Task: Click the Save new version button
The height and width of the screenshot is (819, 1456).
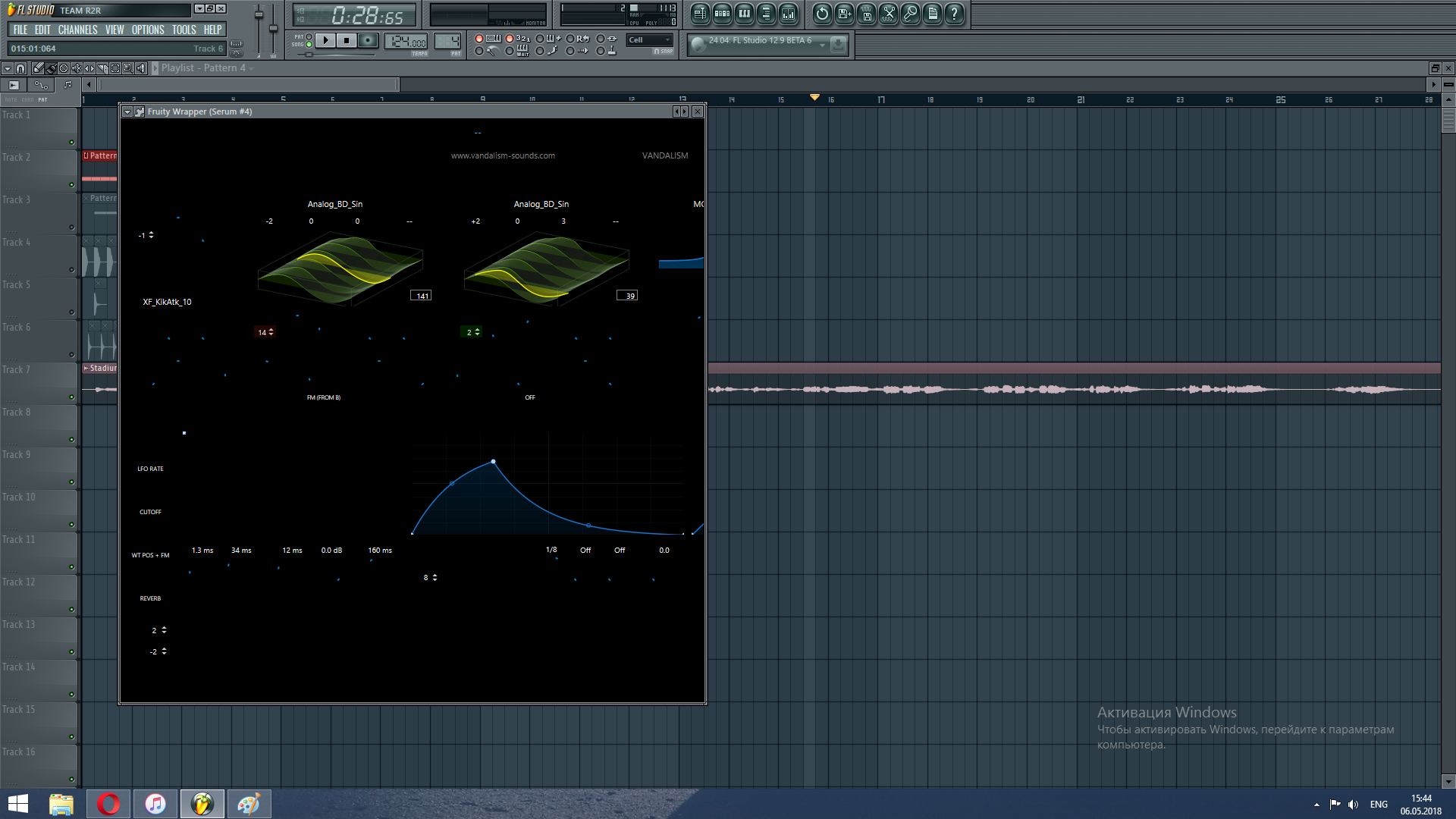Action: 845,13
